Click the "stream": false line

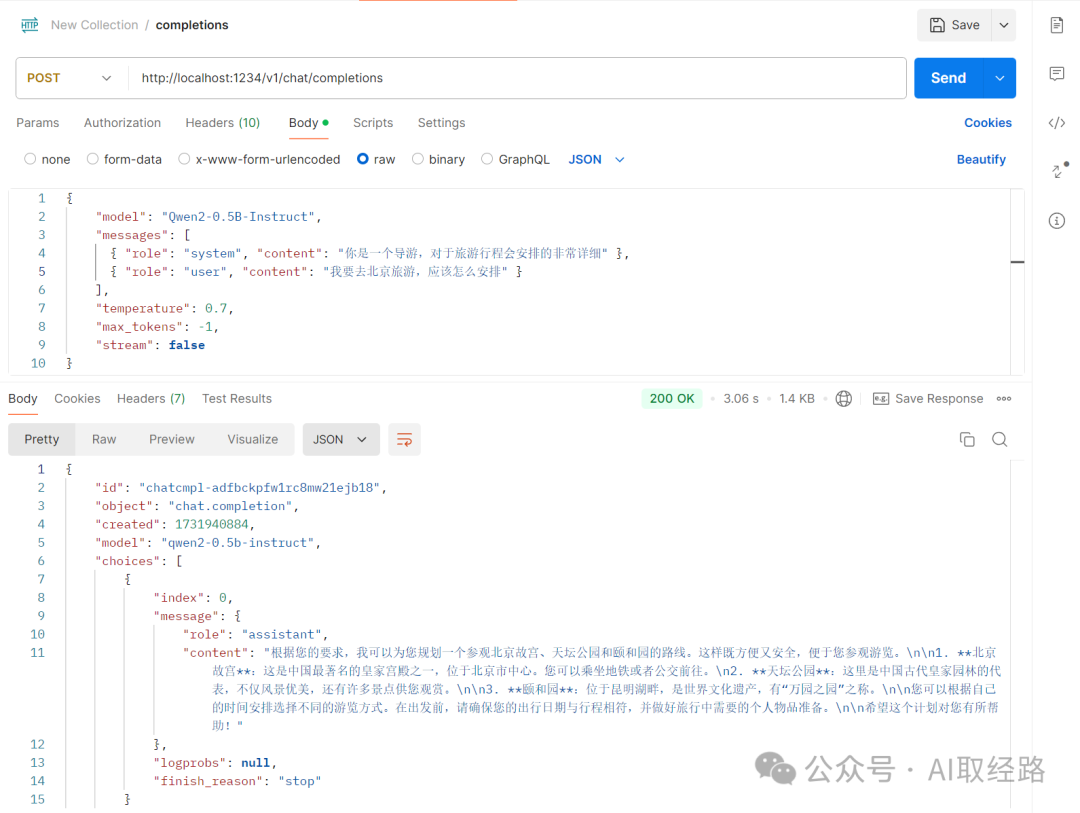(x=150, y=345)
